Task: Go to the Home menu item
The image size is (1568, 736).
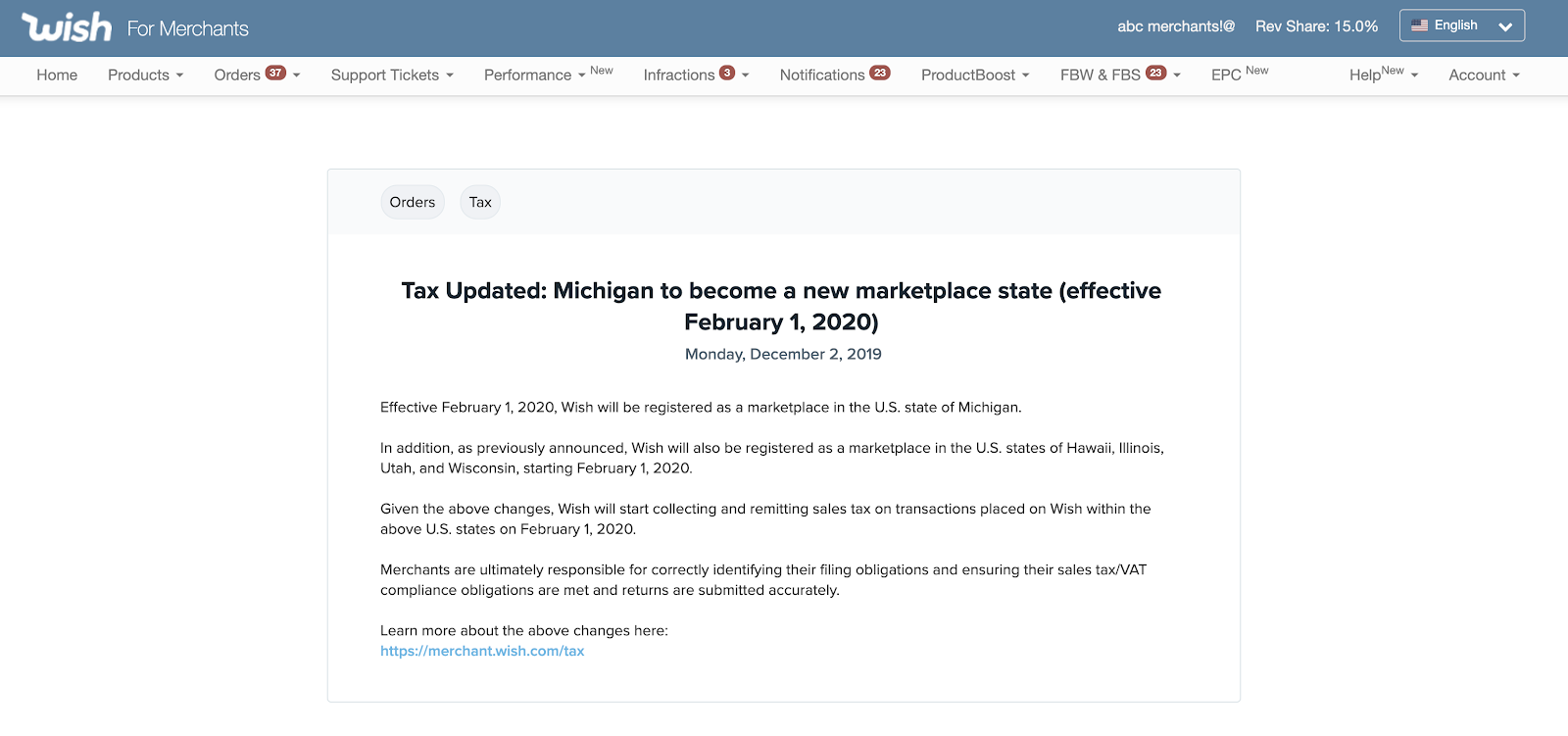Action: [x=57, y=75]
